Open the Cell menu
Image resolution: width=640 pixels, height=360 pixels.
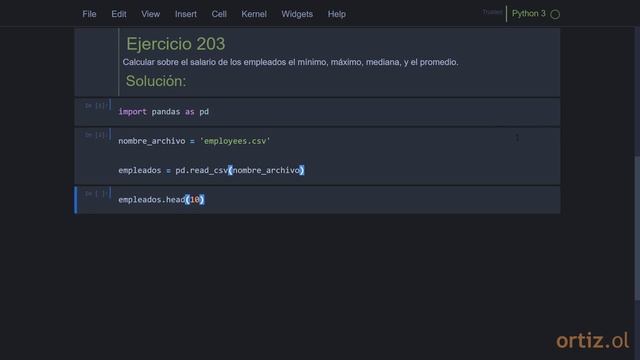pos(219,14)
